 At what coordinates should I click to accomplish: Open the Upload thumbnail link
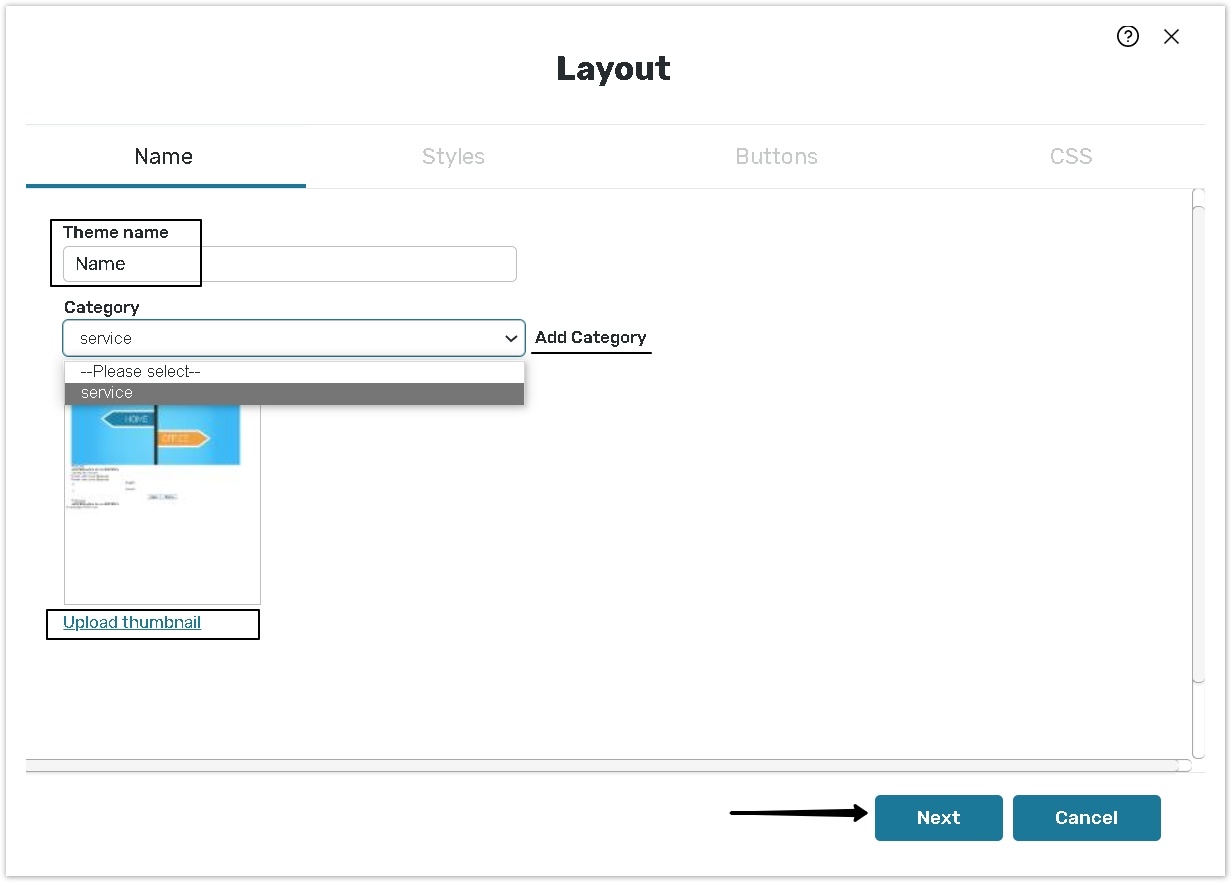tap(131, 622)
